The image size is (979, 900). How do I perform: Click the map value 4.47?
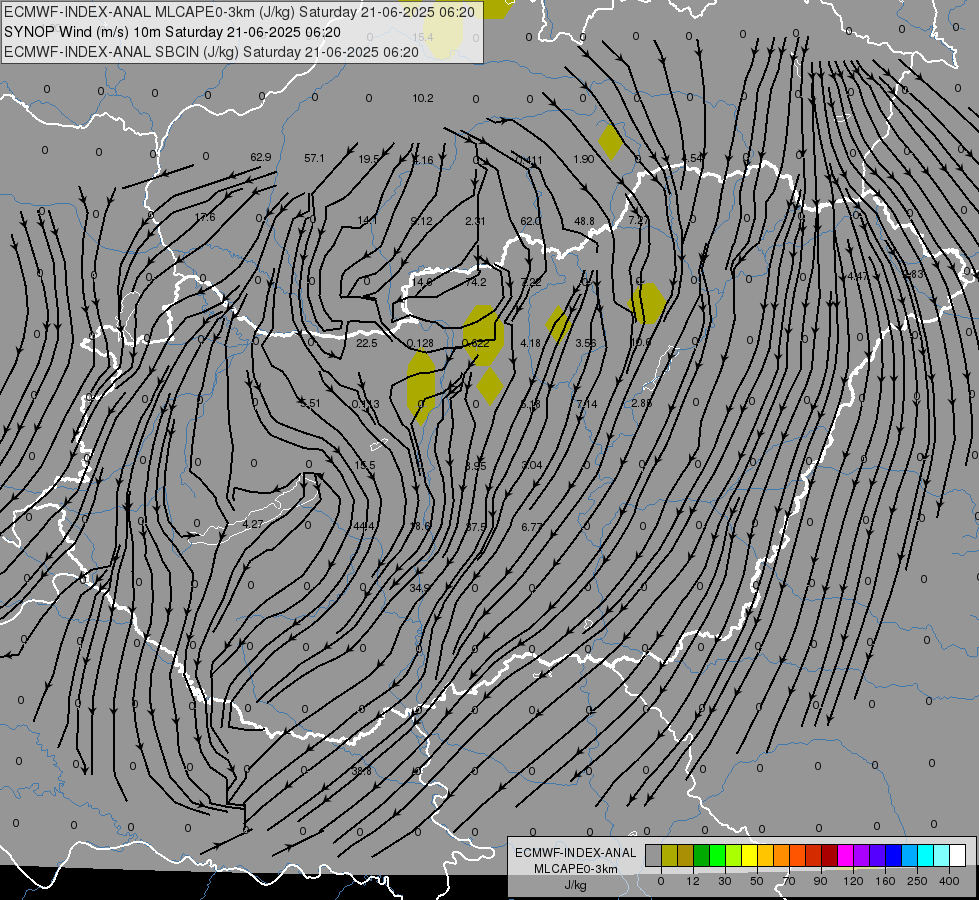pyautogui.click(x=858, y=276)
